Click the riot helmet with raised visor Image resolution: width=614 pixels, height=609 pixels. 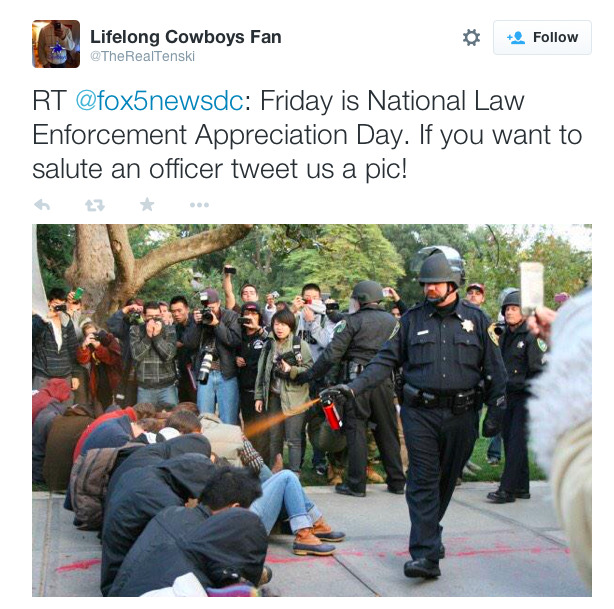(440, 266)
